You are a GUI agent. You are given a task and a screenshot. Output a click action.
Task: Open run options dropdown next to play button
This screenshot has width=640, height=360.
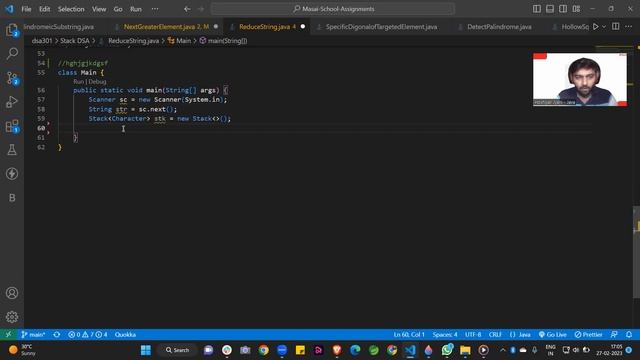coord(604,27)
